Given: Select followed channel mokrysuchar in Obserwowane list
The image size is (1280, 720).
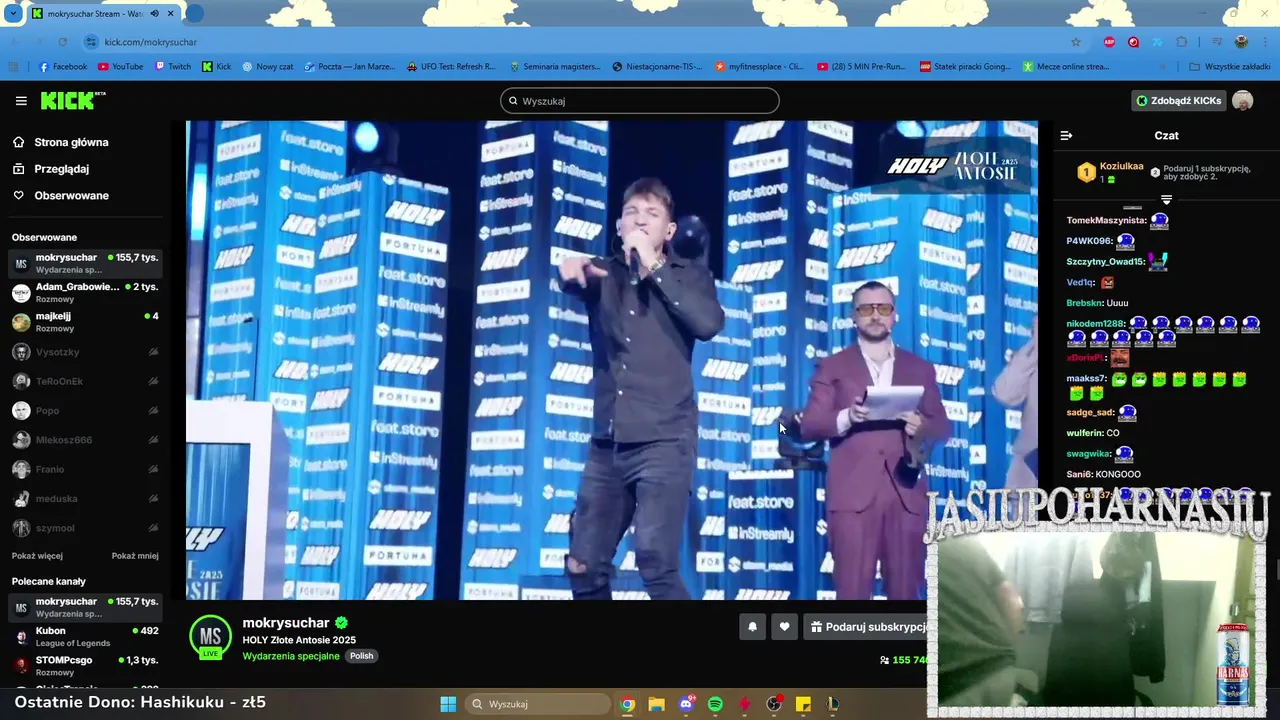Looking at the screenshot, I should tap(85, 263).
